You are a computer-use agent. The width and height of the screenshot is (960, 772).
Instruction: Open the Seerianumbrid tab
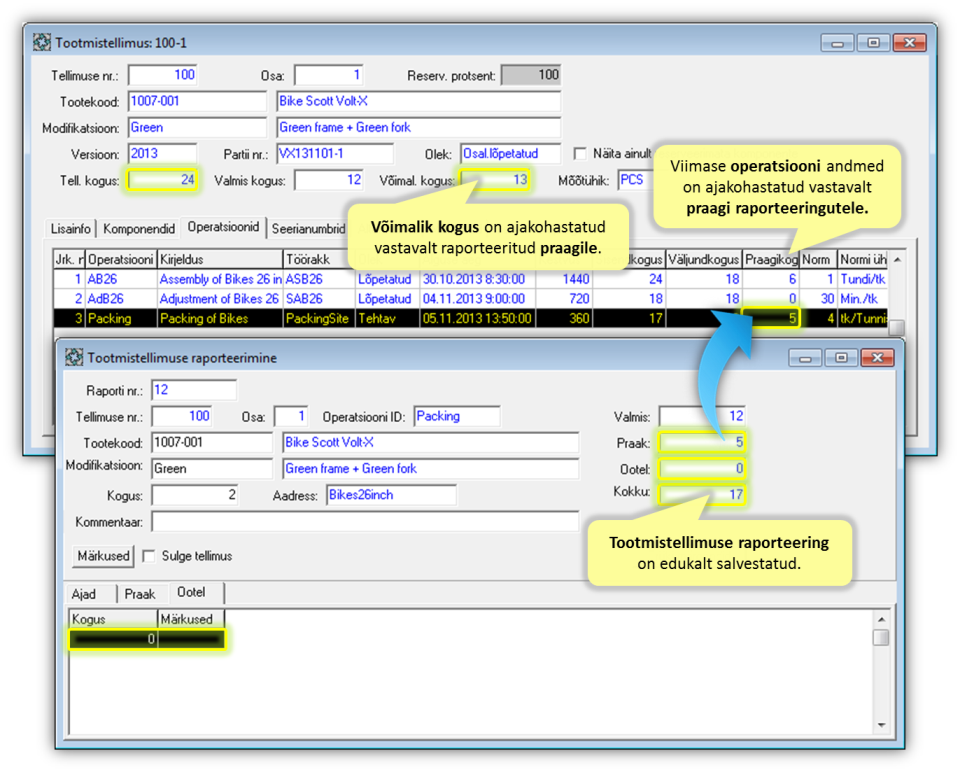[309, 228]
